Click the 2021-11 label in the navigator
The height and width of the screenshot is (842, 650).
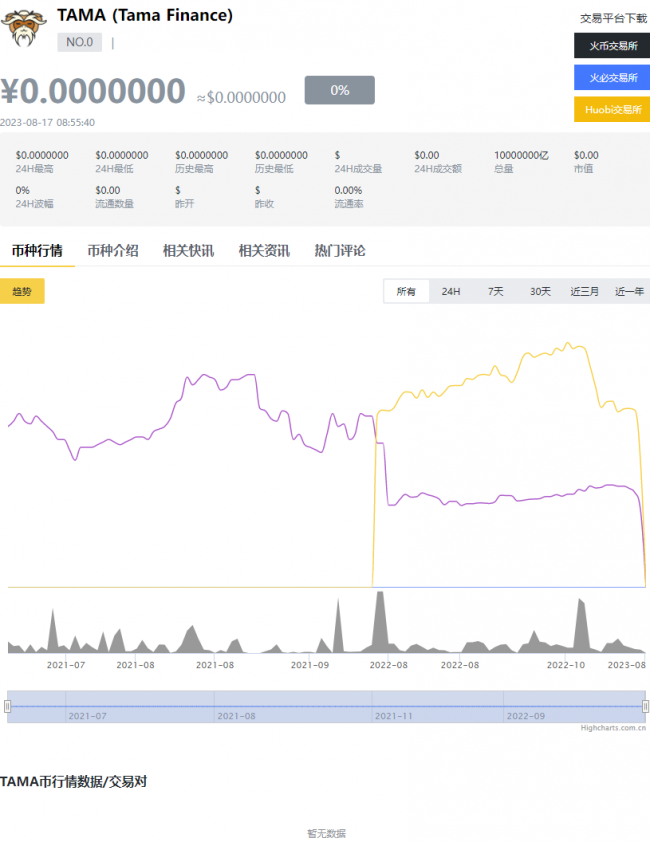(x=393, y=716)
